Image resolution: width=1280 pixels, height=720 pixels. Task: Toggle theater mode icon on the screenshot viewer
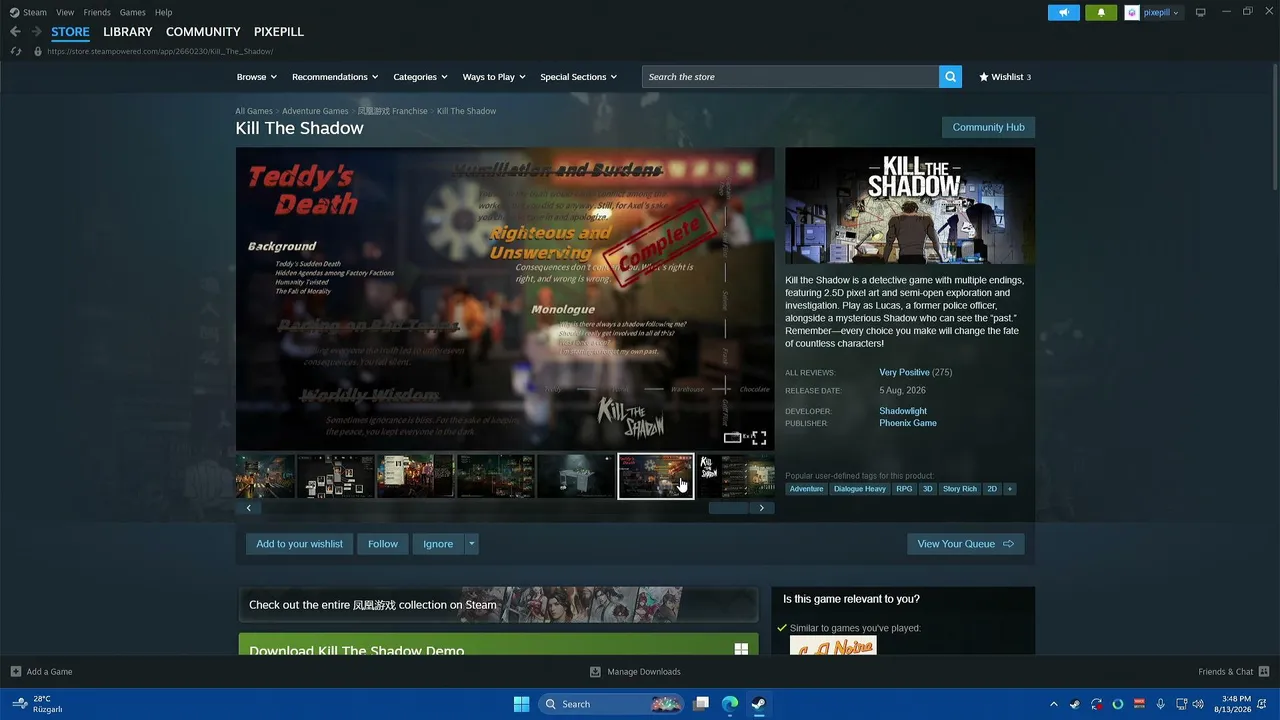point(732,438)
